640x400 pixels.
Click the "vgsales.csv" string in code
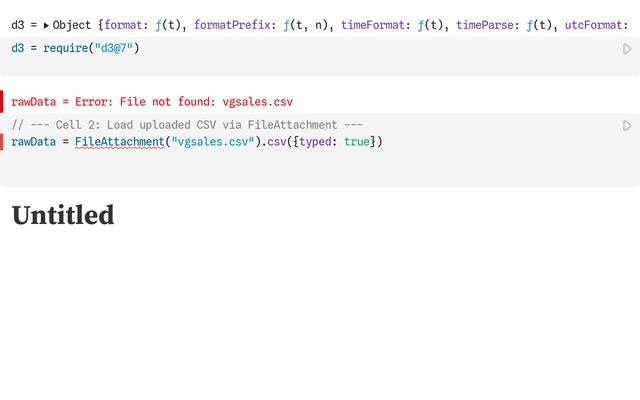tap(211, 142)
